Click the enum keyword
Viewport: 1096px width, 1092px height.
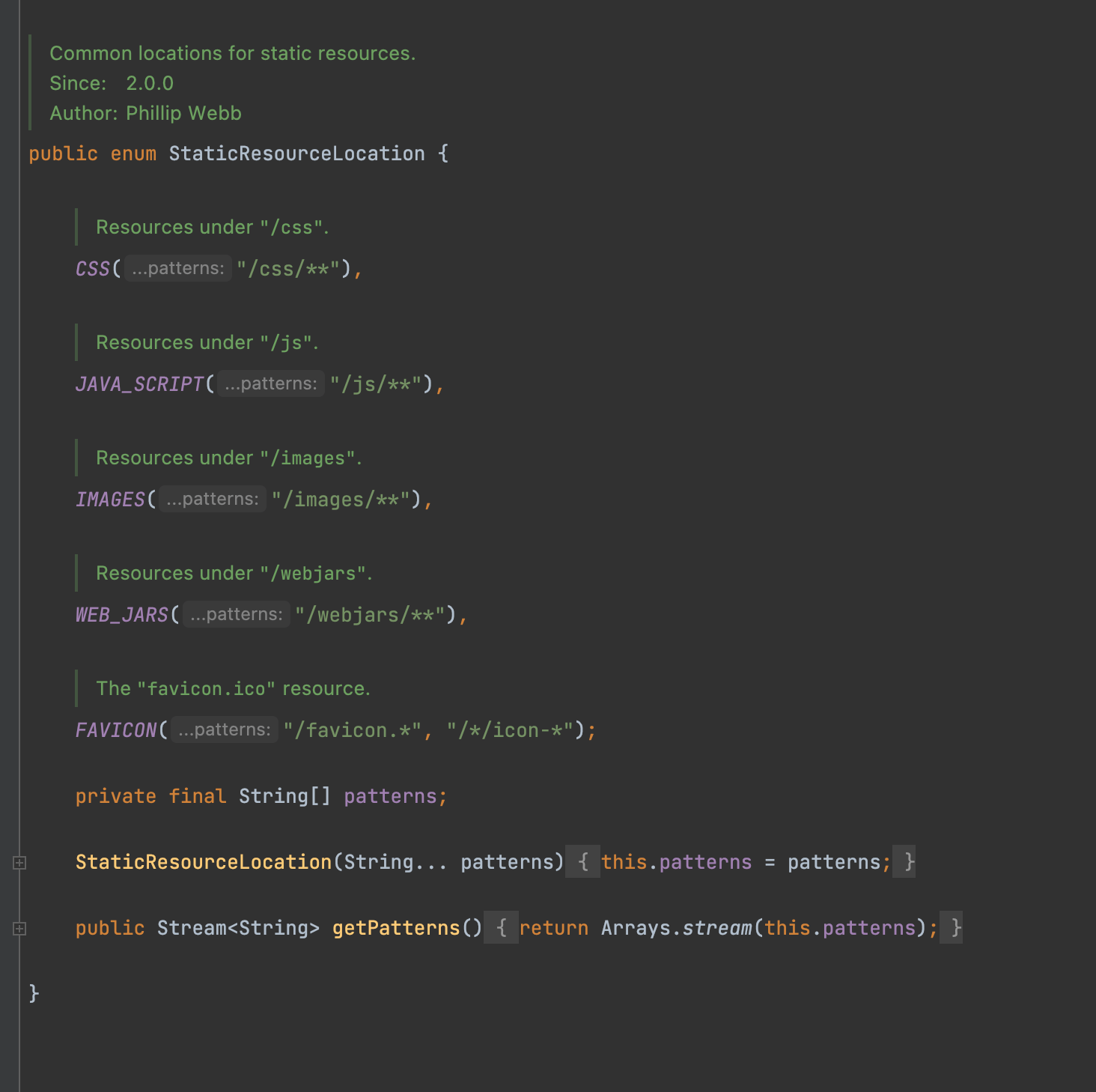(133, 154)
